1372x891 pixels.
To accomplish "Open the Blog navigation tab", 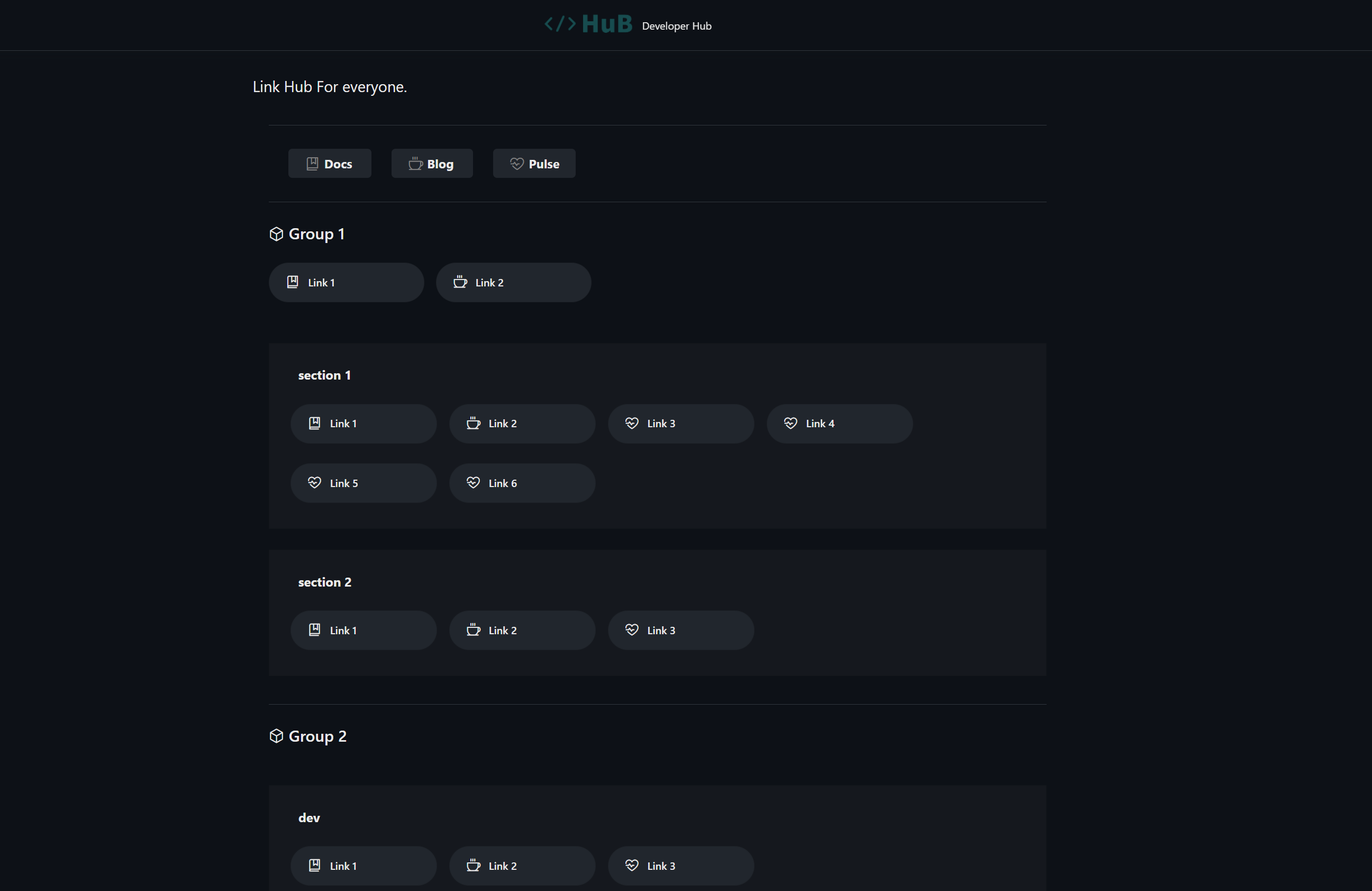I will point(432,164).
